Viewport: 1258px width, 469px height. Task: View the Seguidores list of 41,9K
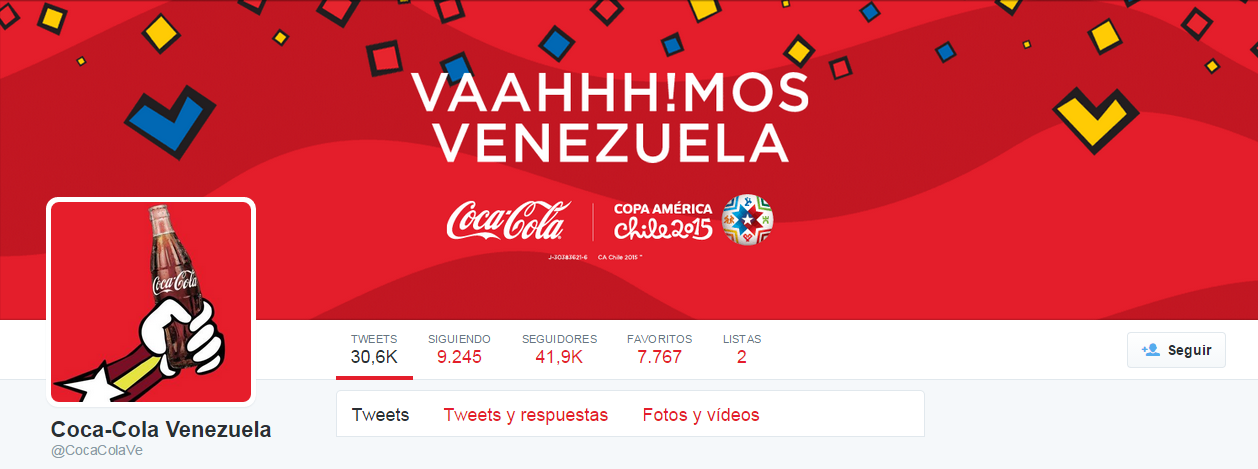click(559, 350)
